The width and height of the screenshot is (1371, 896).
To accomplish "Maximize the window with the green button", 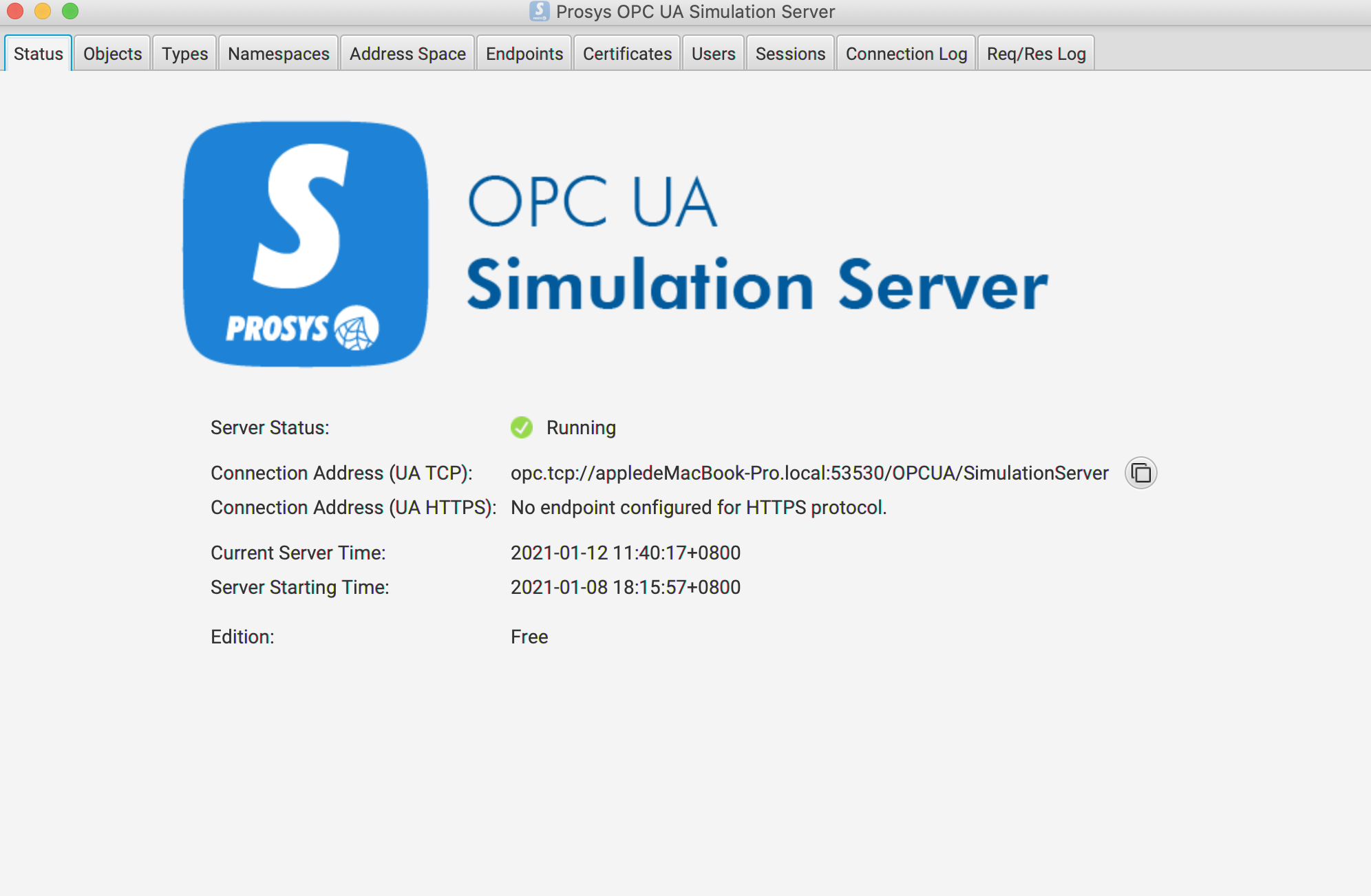I will click(x=70, y=11).
